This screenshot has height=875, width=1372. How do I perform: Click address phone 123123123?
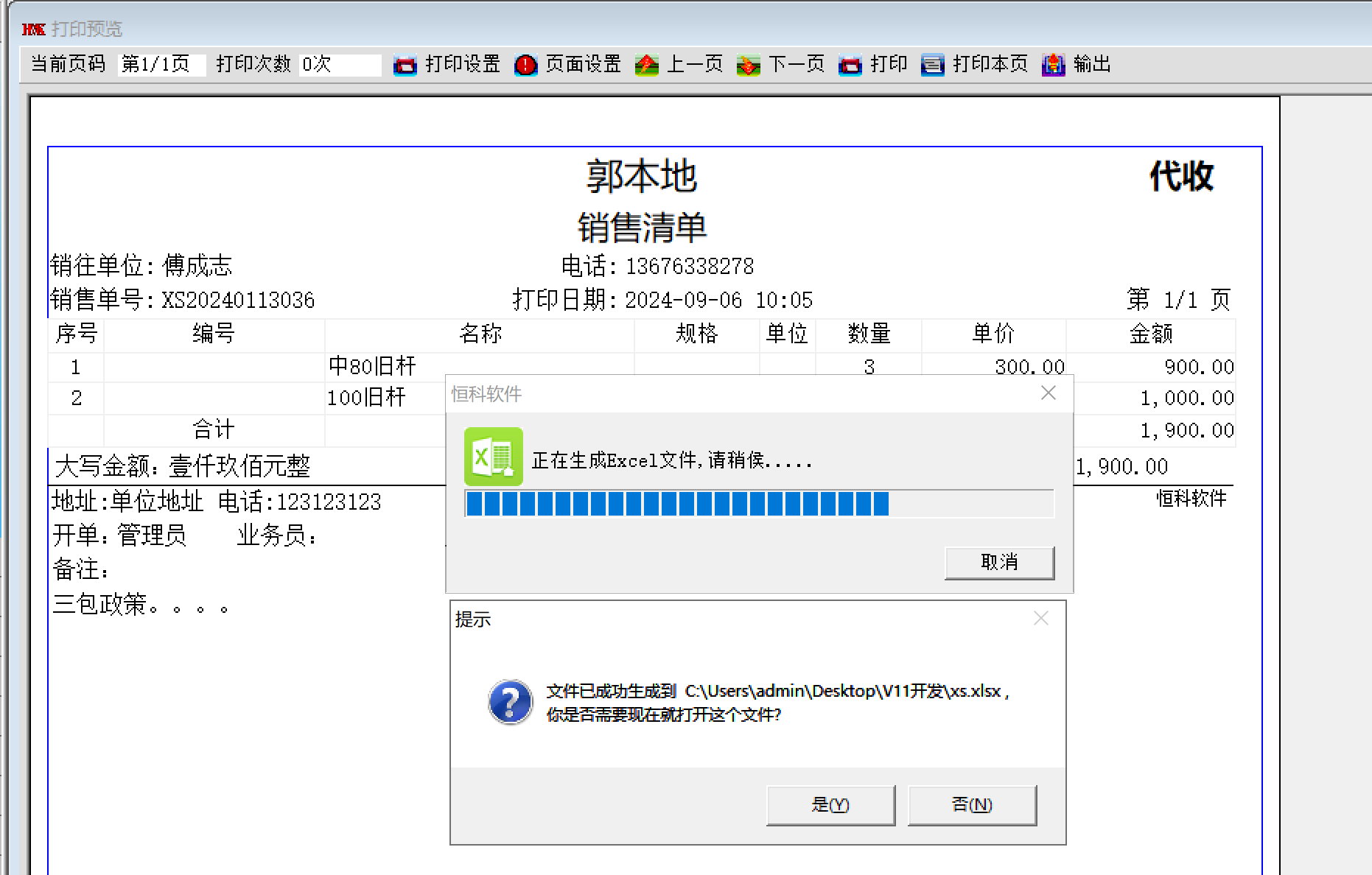click(329, 502)
